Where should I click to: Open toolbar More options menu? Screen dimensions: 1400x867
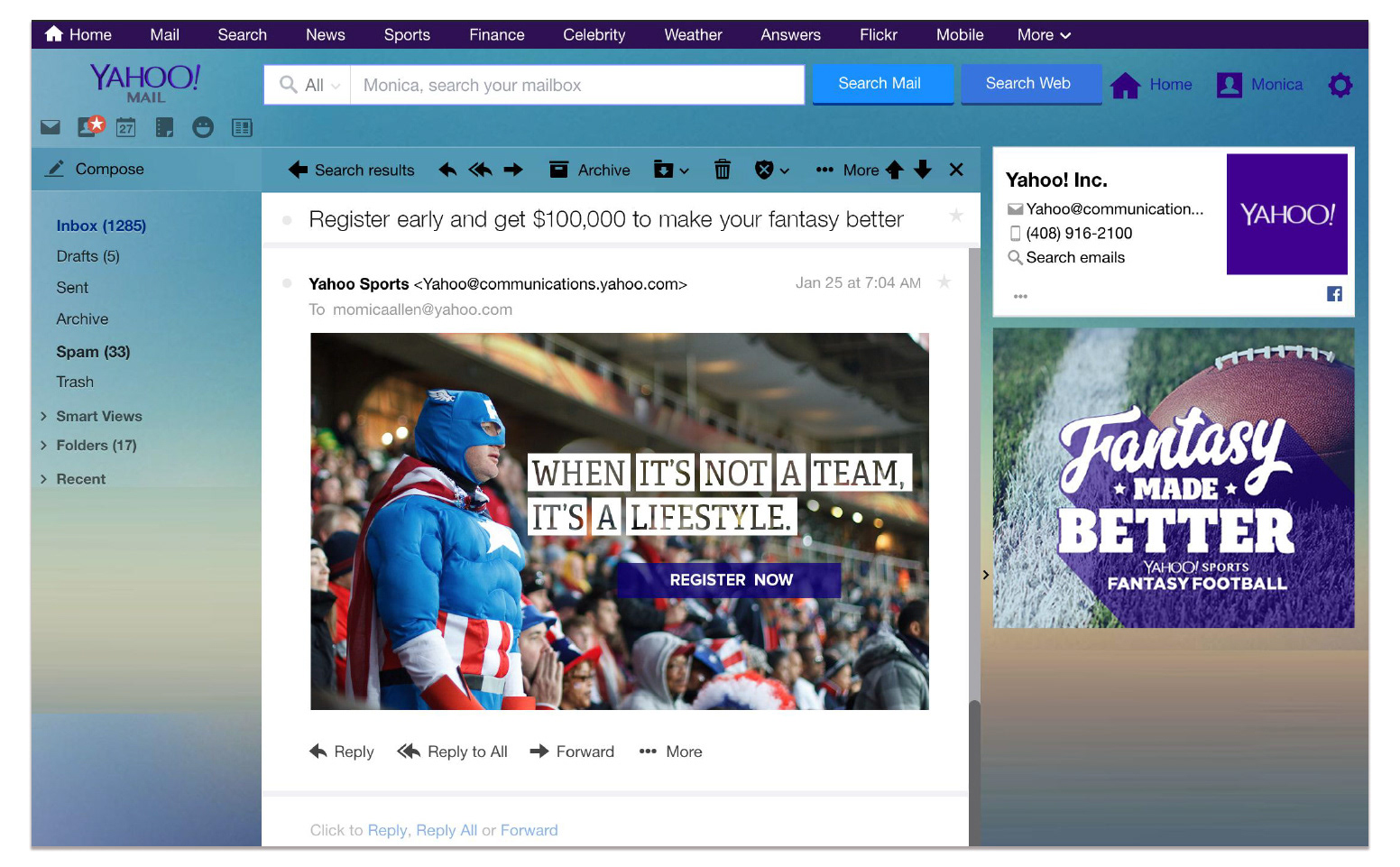coord(847,170)
